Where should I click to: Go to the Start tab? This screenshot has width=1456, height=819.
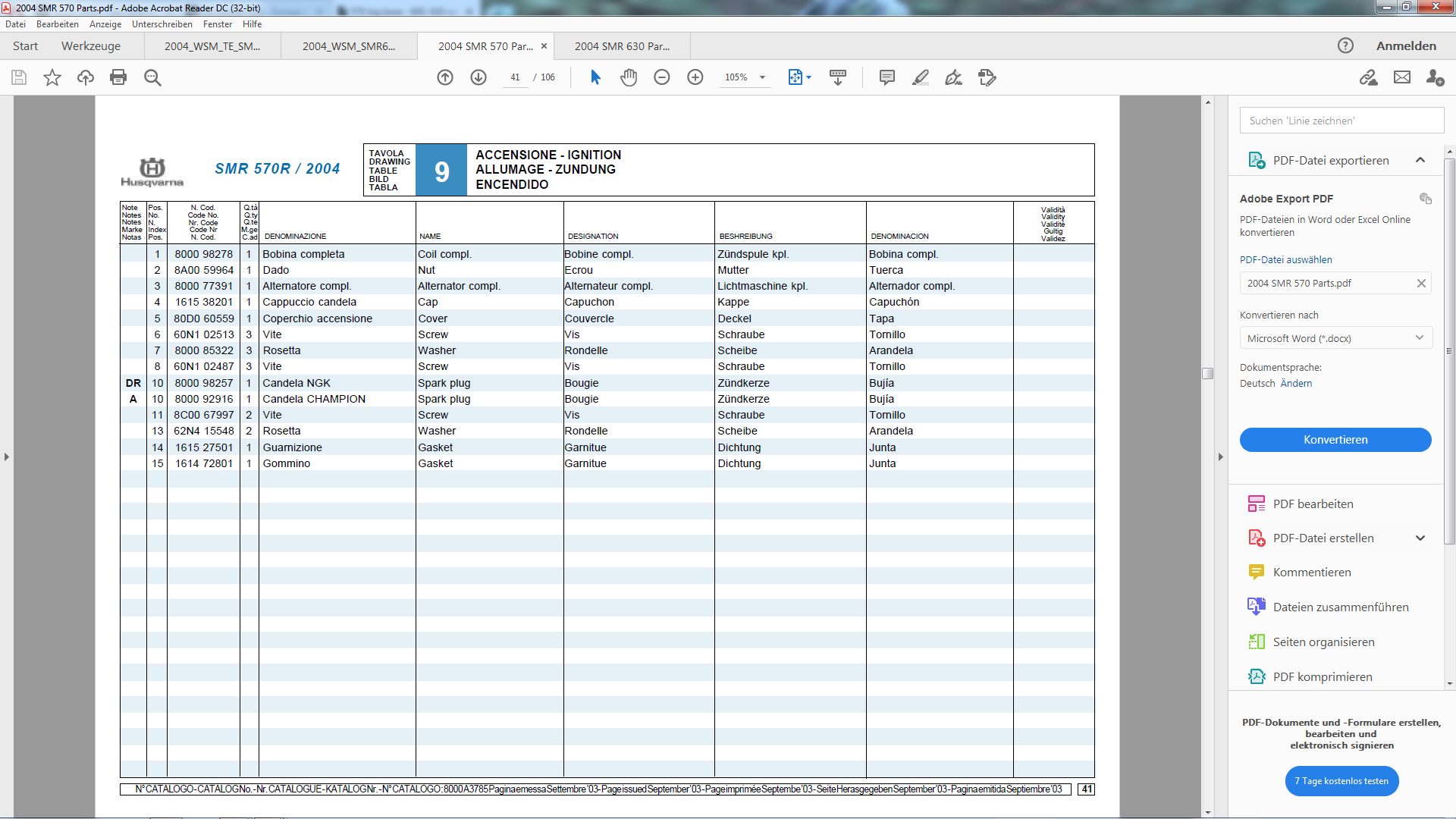coord(25,46)
